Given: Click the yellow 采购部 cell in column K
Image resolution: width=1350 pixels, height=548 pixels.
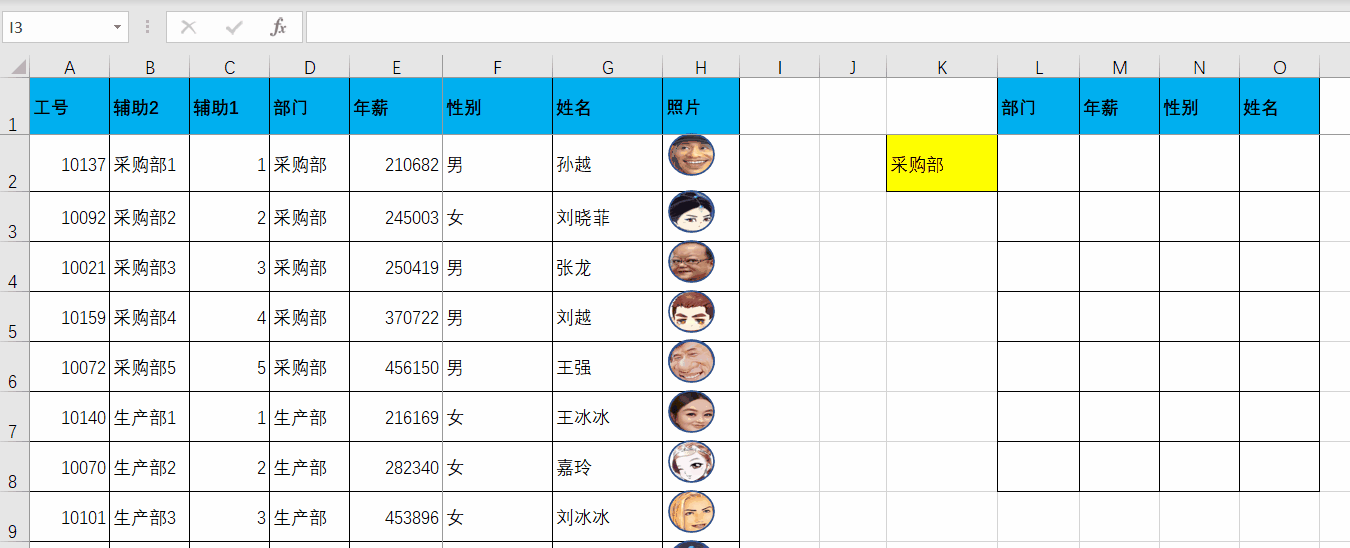Looking at the screenshot, I should pyautogui.click(x=942, y=163).
